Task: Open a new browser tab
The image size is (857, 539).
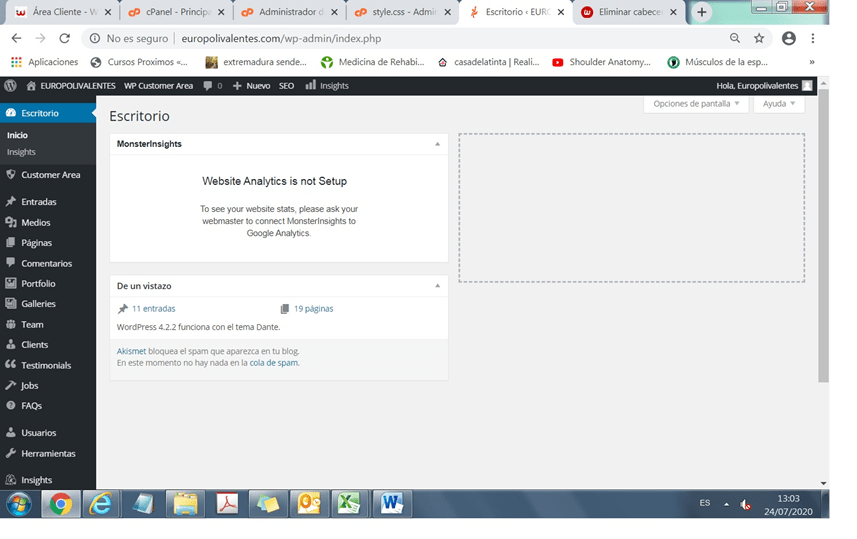Action: 702,12
